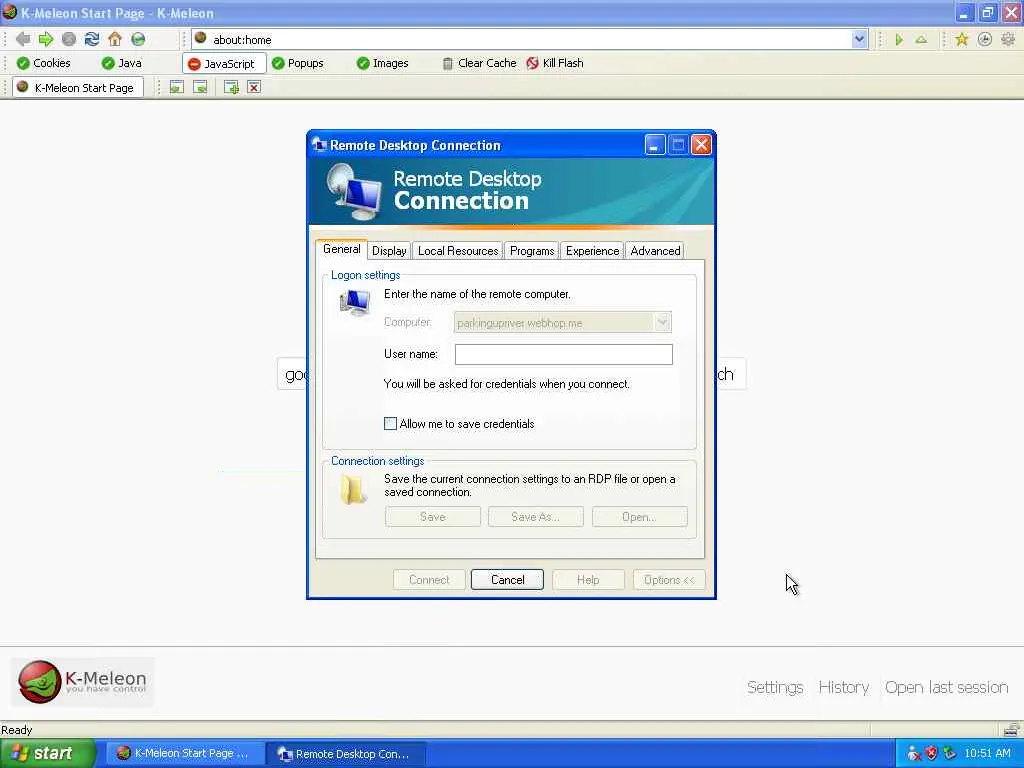This screenshot has height=768, width=1024.
Task: Click the next tab icon in the tab bar
Action: click(200, 87)
